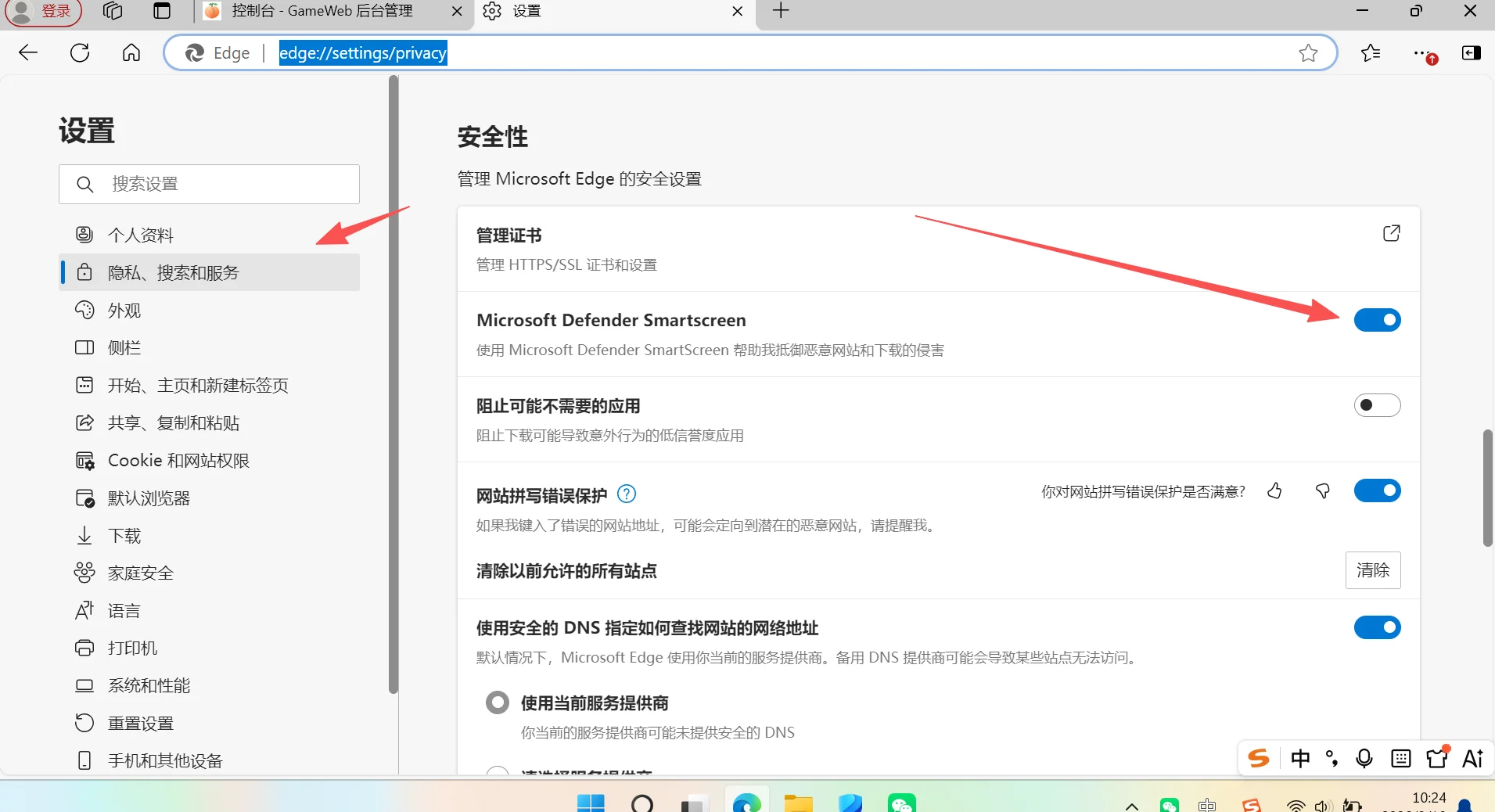Close the 设置 tab
Viewport: 1495px width, 812px height.
point(737,11)
